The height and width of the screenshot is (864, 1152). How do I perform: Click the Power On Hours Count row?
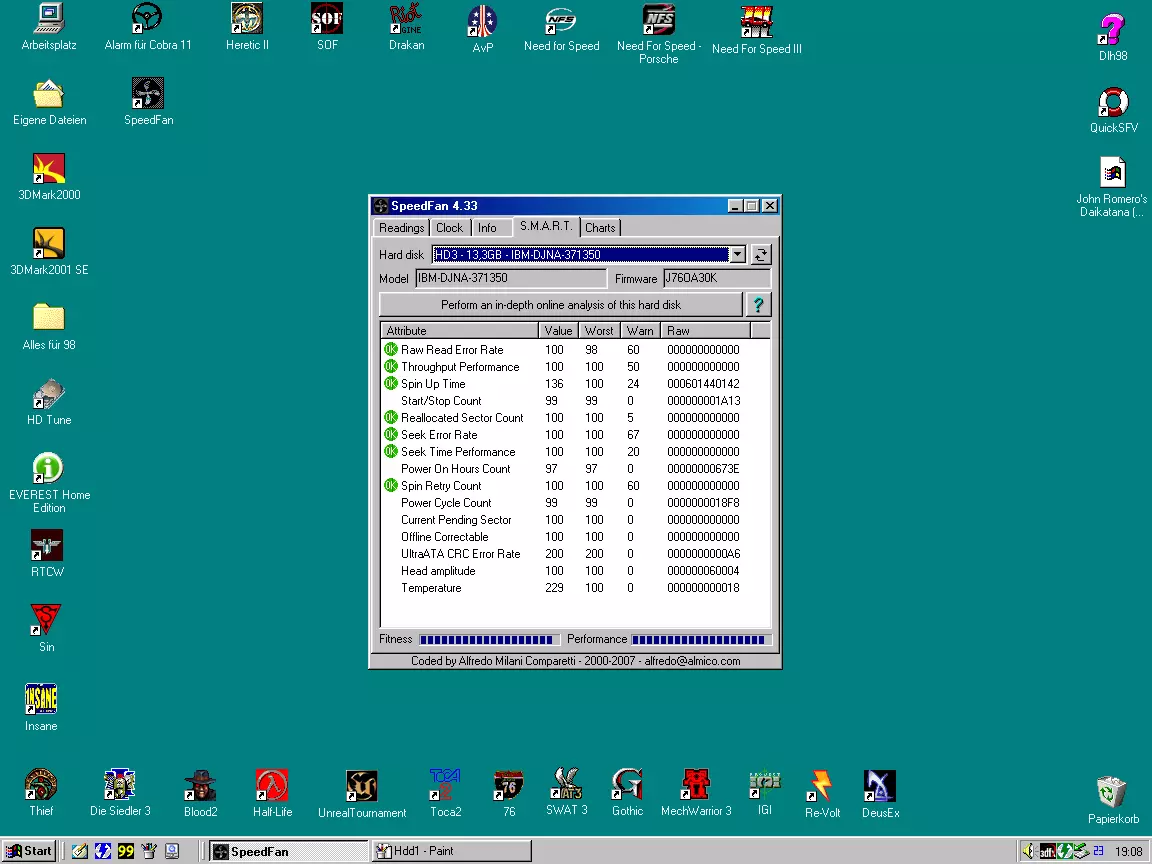pyautogui.click(x=575, y=469)
